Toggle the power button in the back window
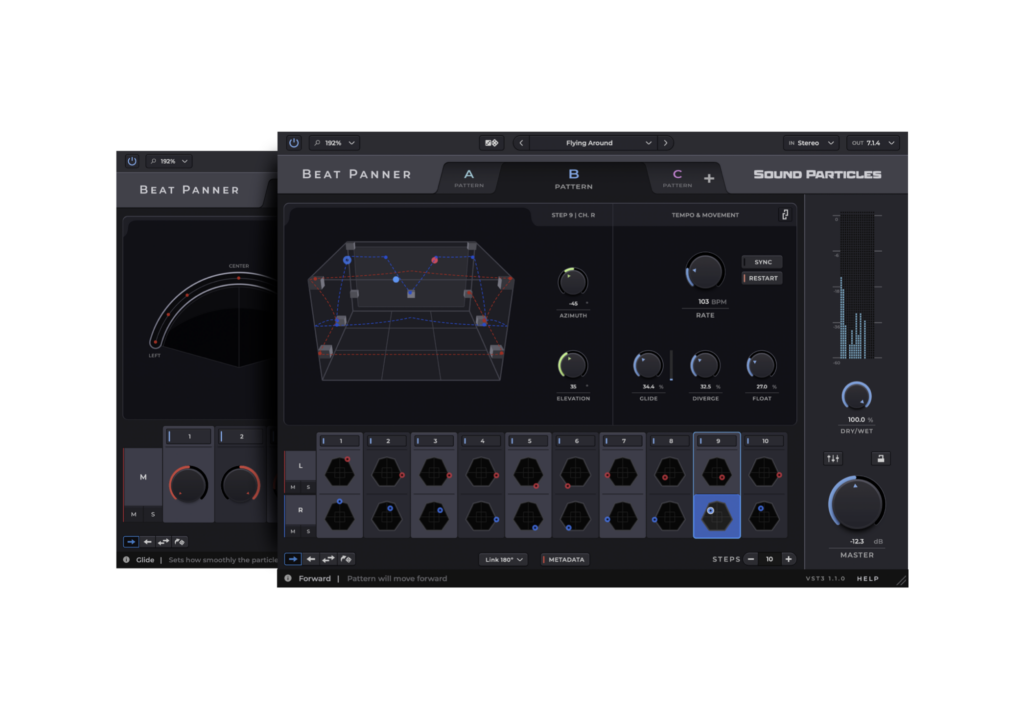 (132, 161)
